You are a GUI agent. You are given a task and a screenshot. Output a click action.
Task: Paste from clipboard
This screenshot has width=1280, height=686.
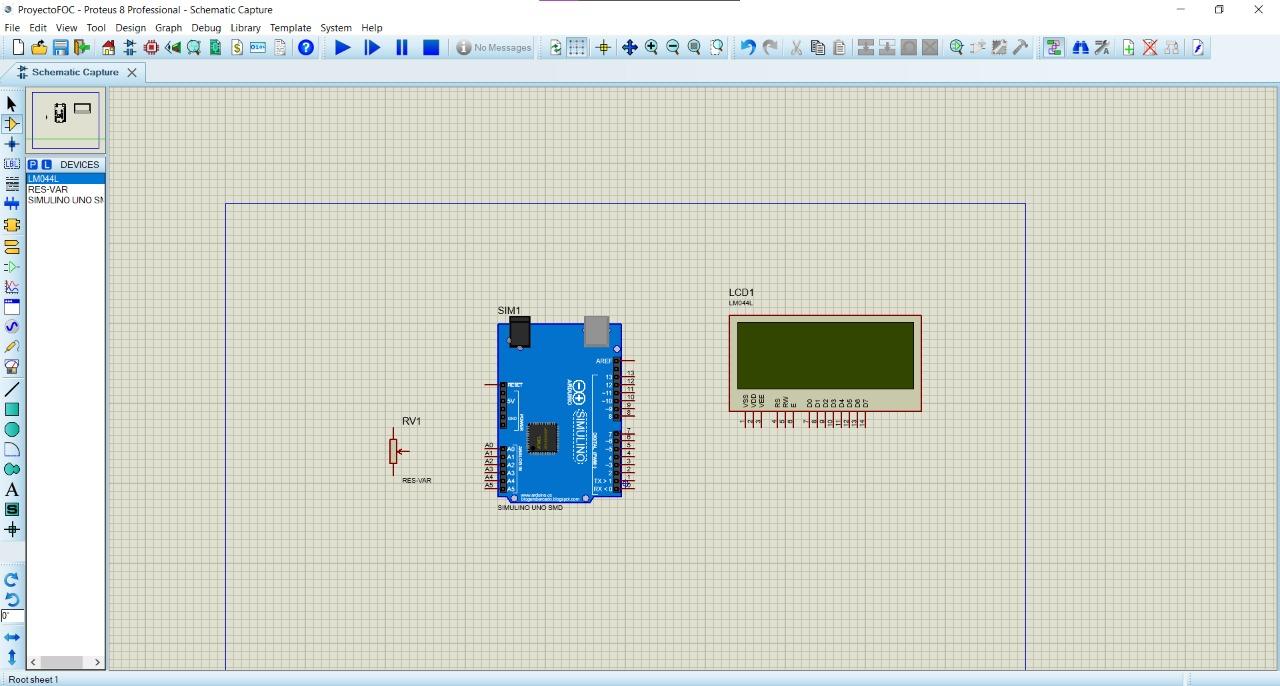(839, 47)
